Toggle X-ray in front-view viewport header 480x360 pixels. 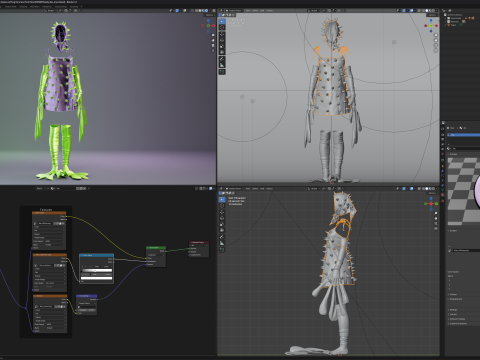point(419,10)
